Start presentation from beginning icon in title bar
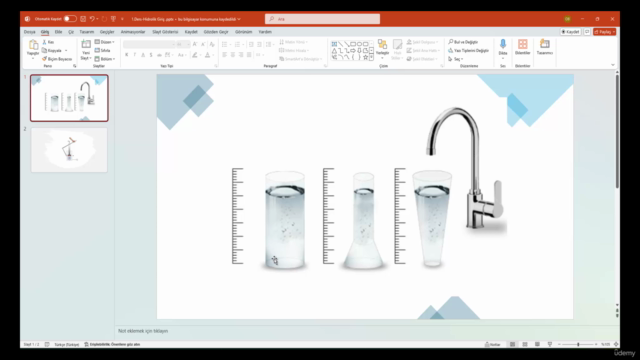The width and height of the screenshot is (640, 360). [x=113, y=19]
